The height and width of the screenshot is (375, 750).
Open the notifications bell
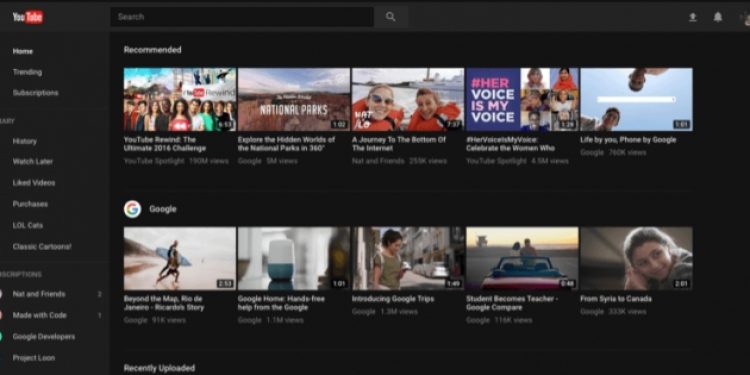[x=717, y=17]
